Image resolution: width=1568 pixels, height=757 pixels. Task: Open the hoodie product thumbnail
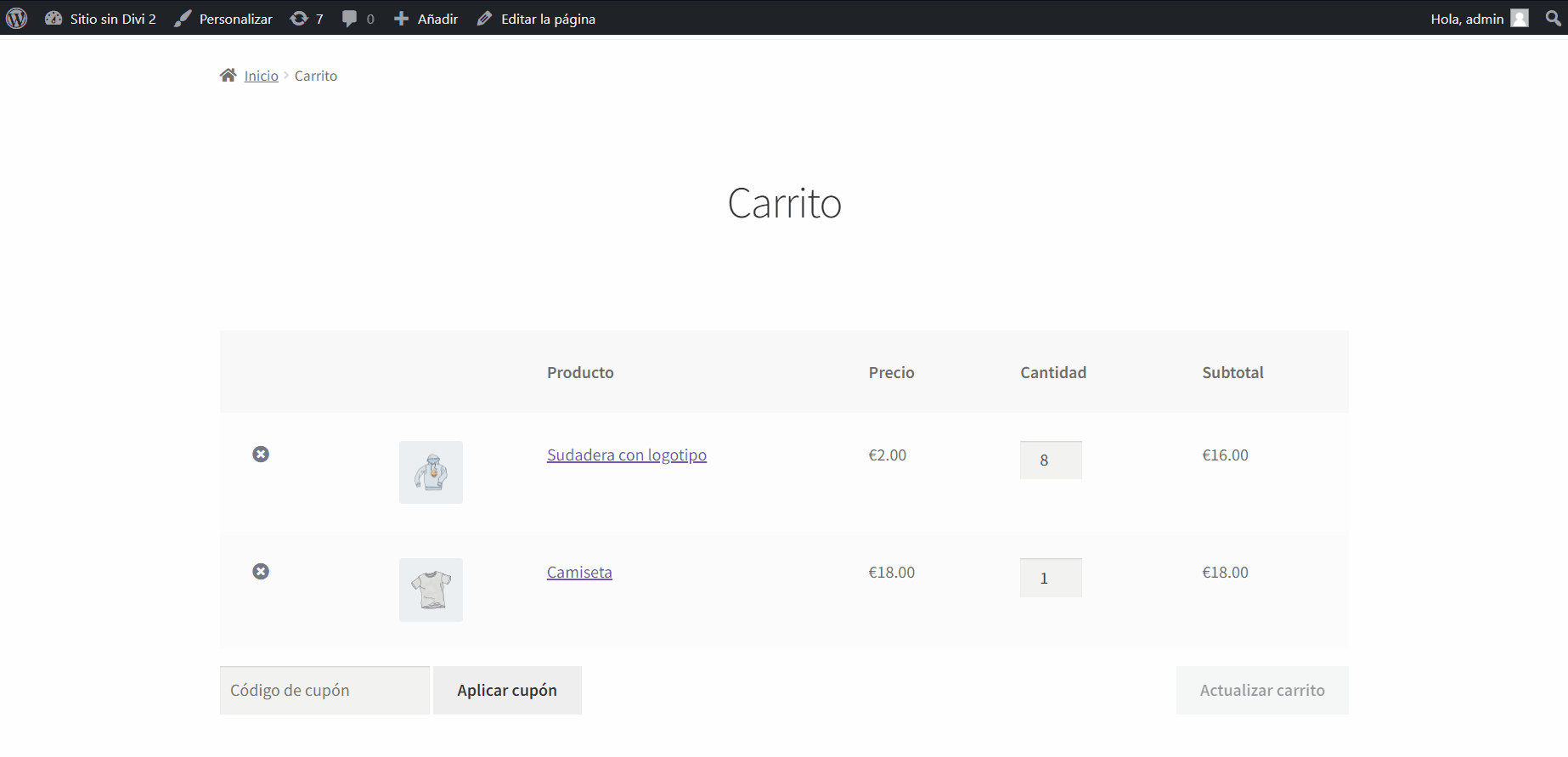tap(431, 472)
